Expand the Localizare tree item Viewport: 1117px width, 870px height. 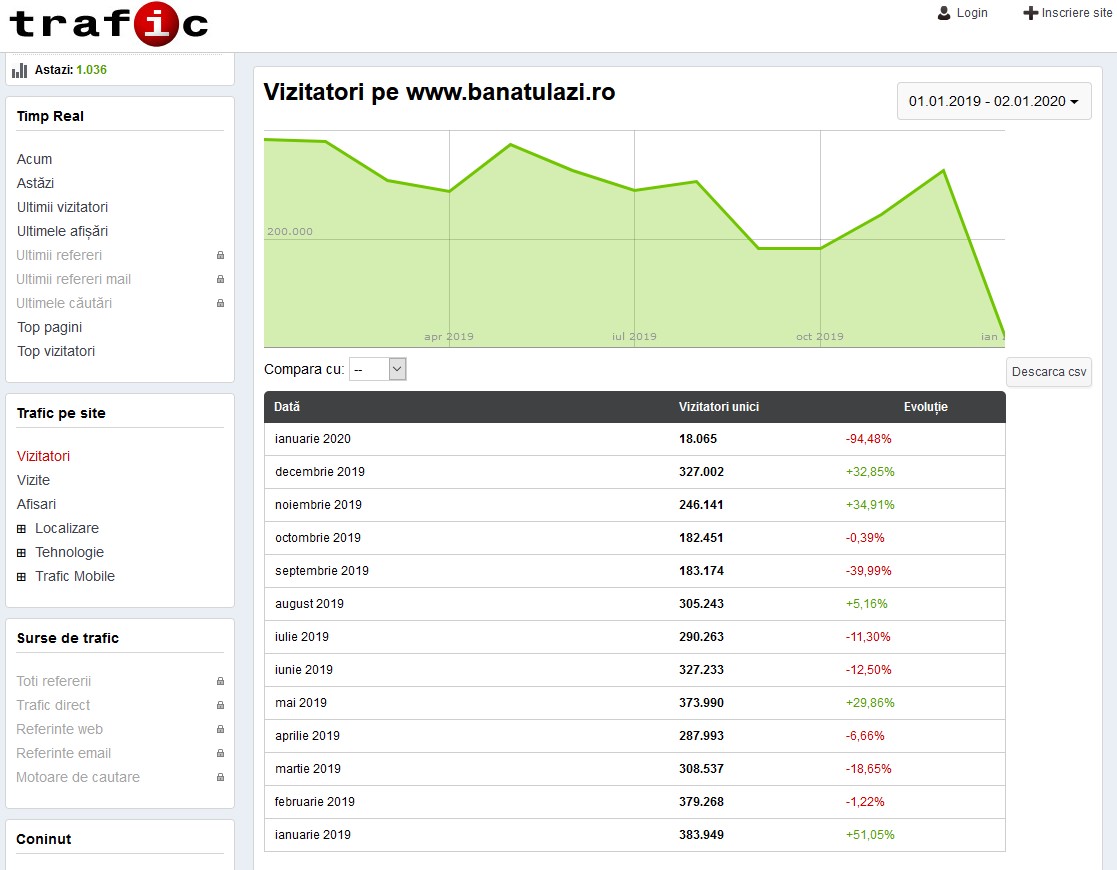coord(21,529)
